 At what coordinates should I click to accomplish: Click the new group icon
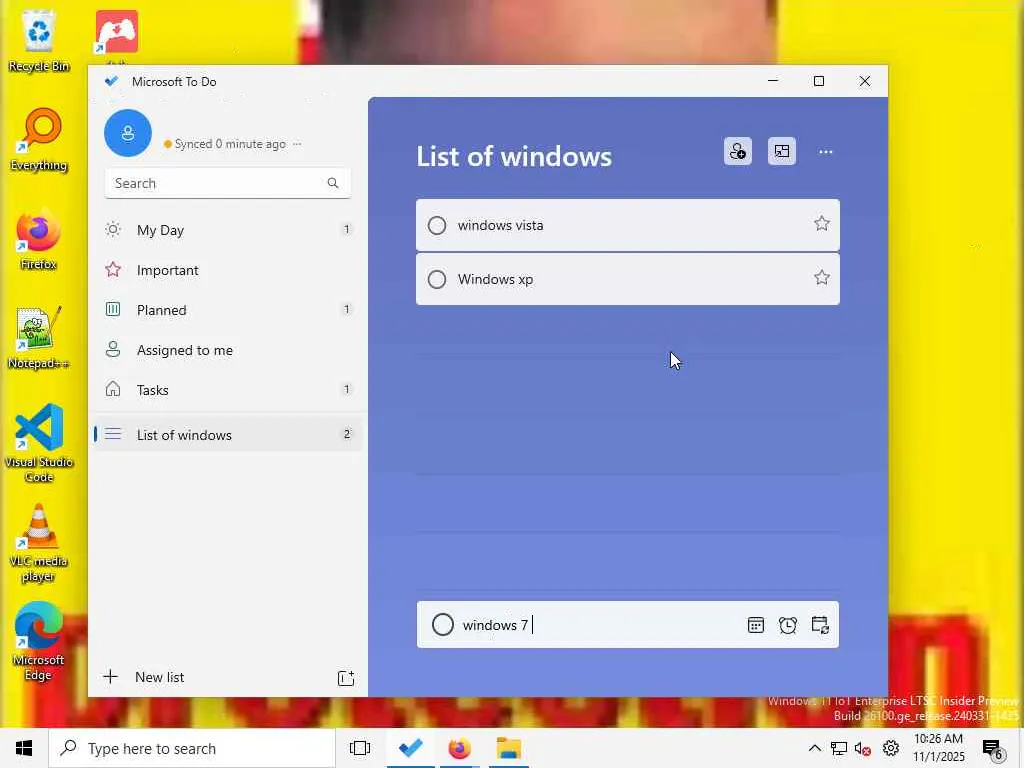(x=346, y=678)
